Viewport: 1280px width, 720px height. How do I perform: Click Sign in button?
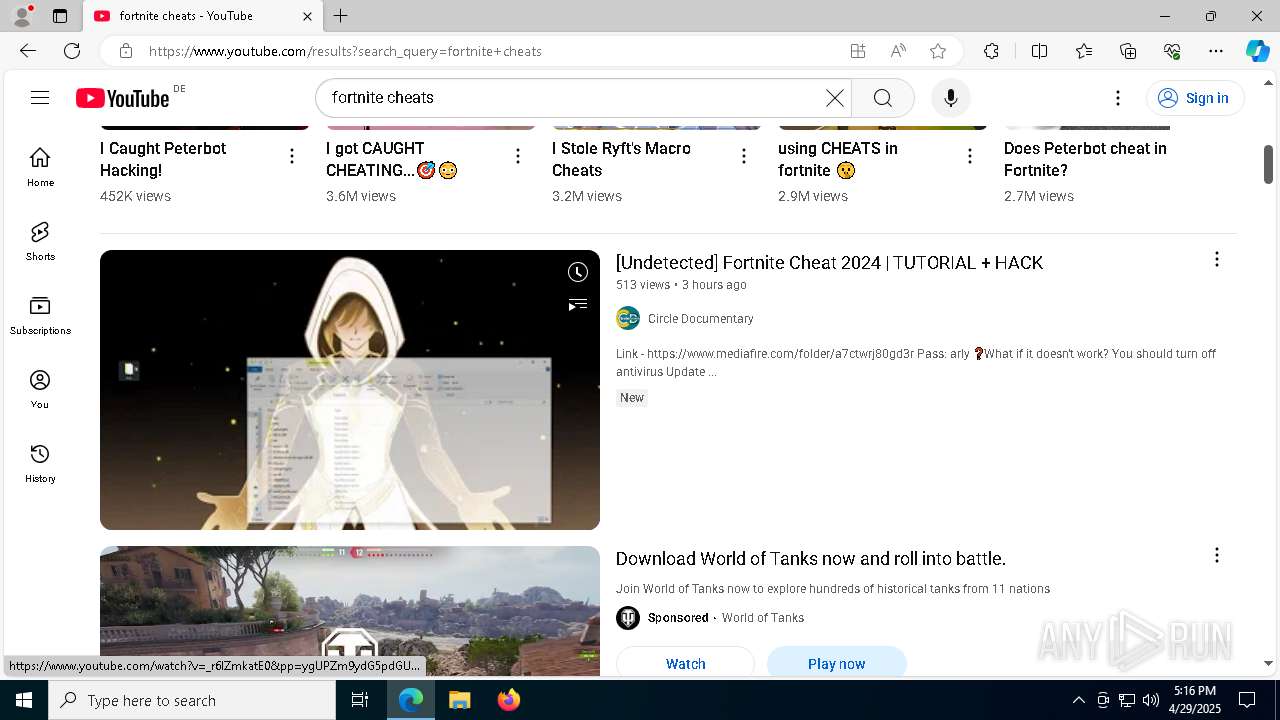1194,98
